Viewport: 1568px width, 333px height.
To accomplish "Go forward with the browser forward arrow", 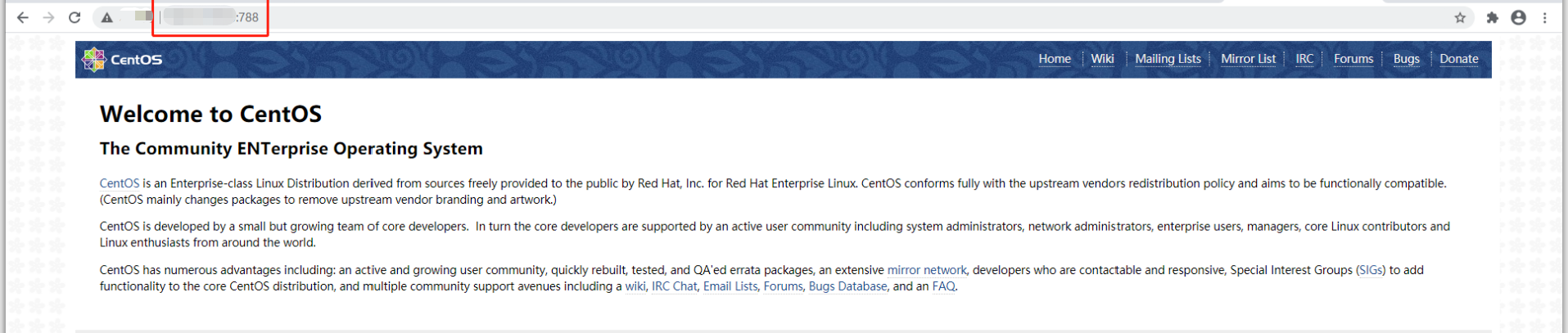I will click(x=48, y=17).
